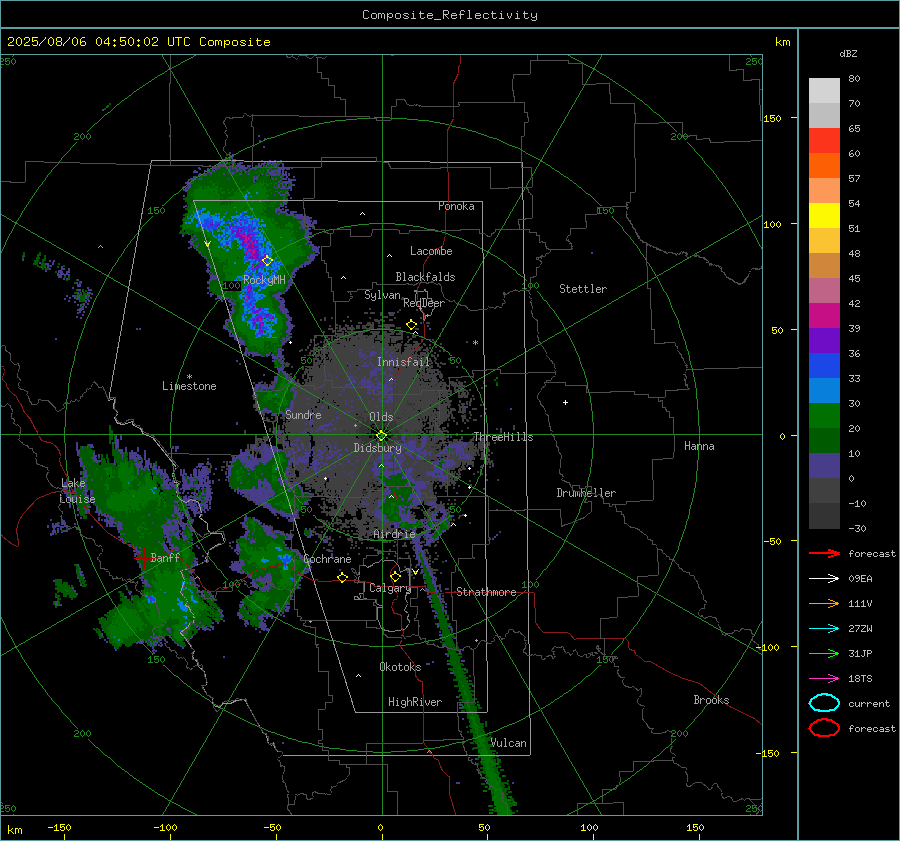Screen dimensions: 900x841
Task: Click the yellow diamond marker near RedDeer
Action: tap(412, 325)
